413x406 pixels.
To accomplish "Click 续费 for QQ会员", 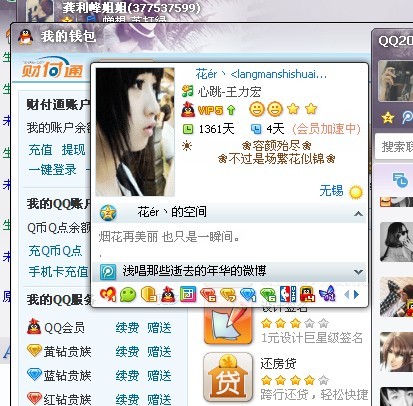I will tap(127, 328).
